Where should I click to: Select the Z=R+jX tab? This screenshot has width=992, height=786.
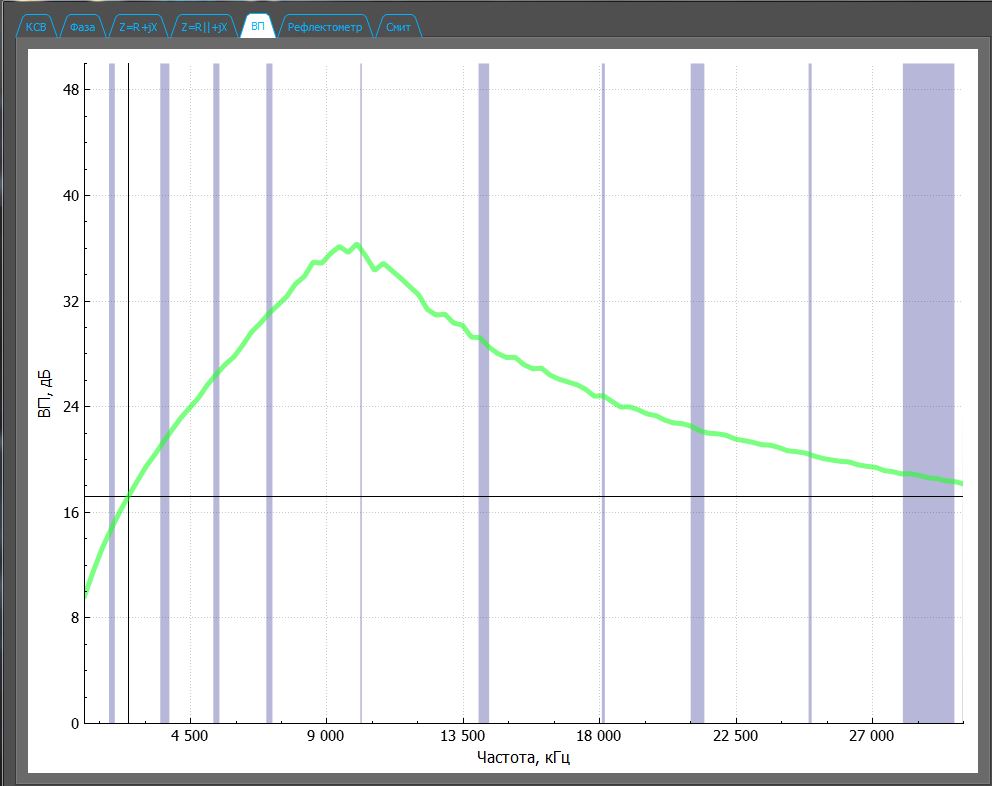(x=137, y=28)
